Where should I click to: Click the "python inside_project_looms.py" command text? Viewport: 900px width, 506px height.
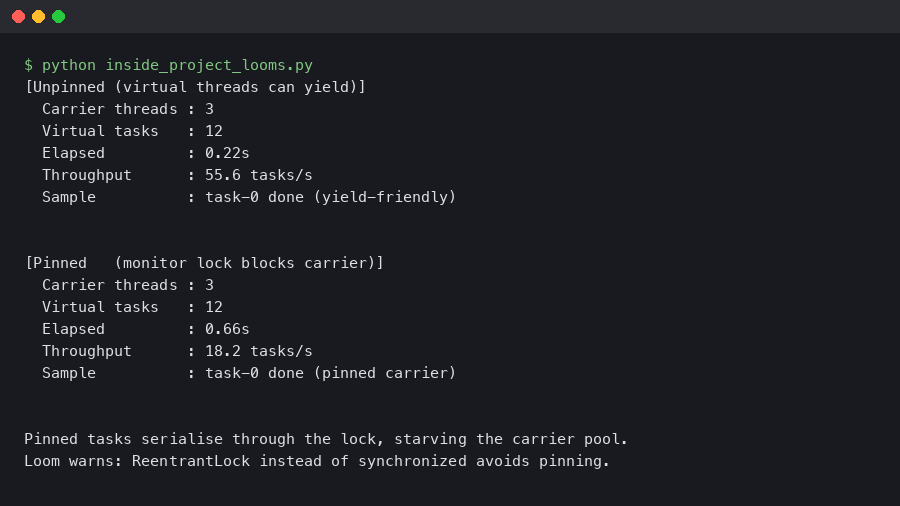coord(177,65)
